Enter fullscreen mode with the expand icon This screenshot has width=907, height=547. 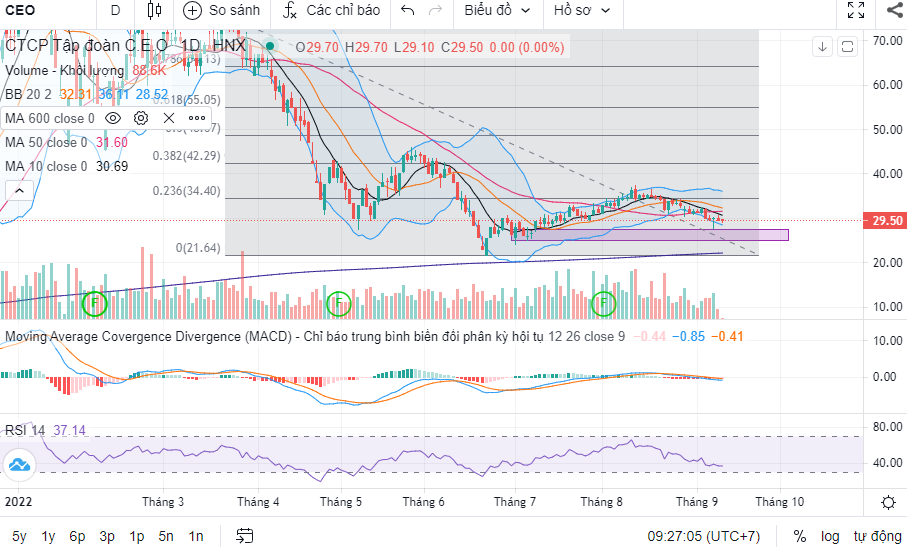click(856, 11)
